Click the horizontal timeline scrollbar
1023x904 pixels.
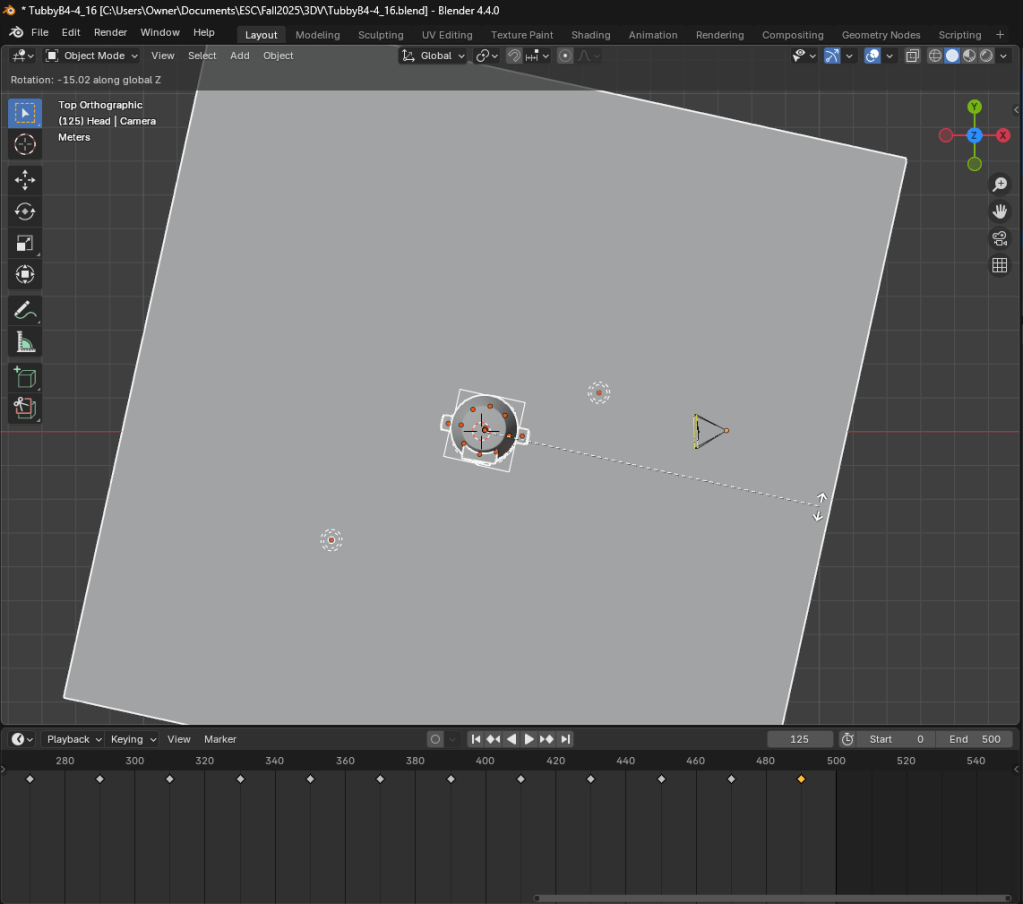772,897
